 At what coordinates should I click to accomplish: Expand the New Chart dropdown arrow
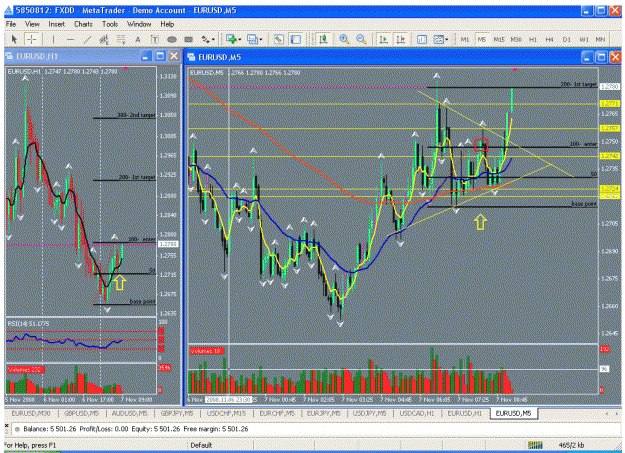coord(240,39)
